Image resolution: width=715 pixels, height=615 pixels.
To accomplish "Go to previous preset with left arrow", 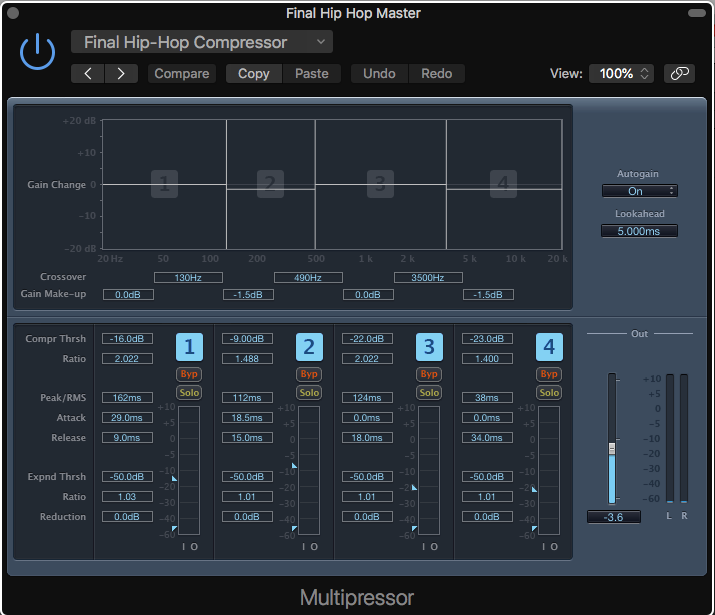I will click(x=87, y=73).
